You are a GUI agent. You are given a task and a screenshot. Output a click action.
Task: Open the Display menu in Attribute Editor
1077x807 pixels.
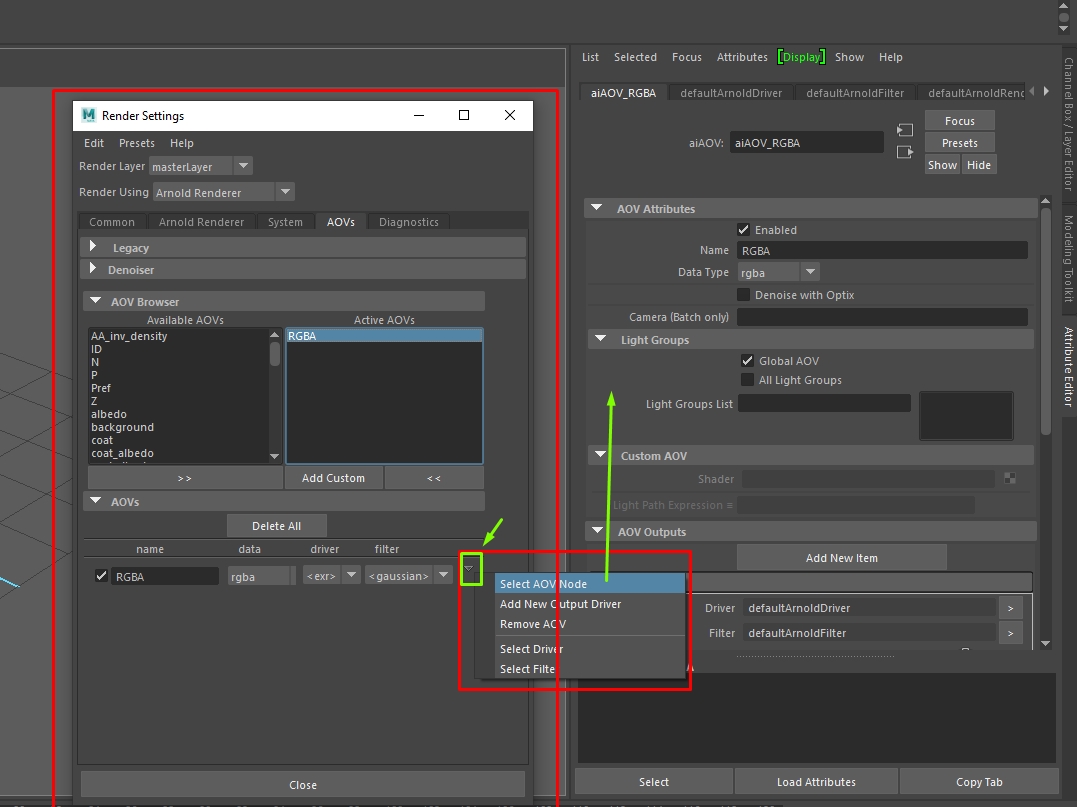click(x=802, y=57)
